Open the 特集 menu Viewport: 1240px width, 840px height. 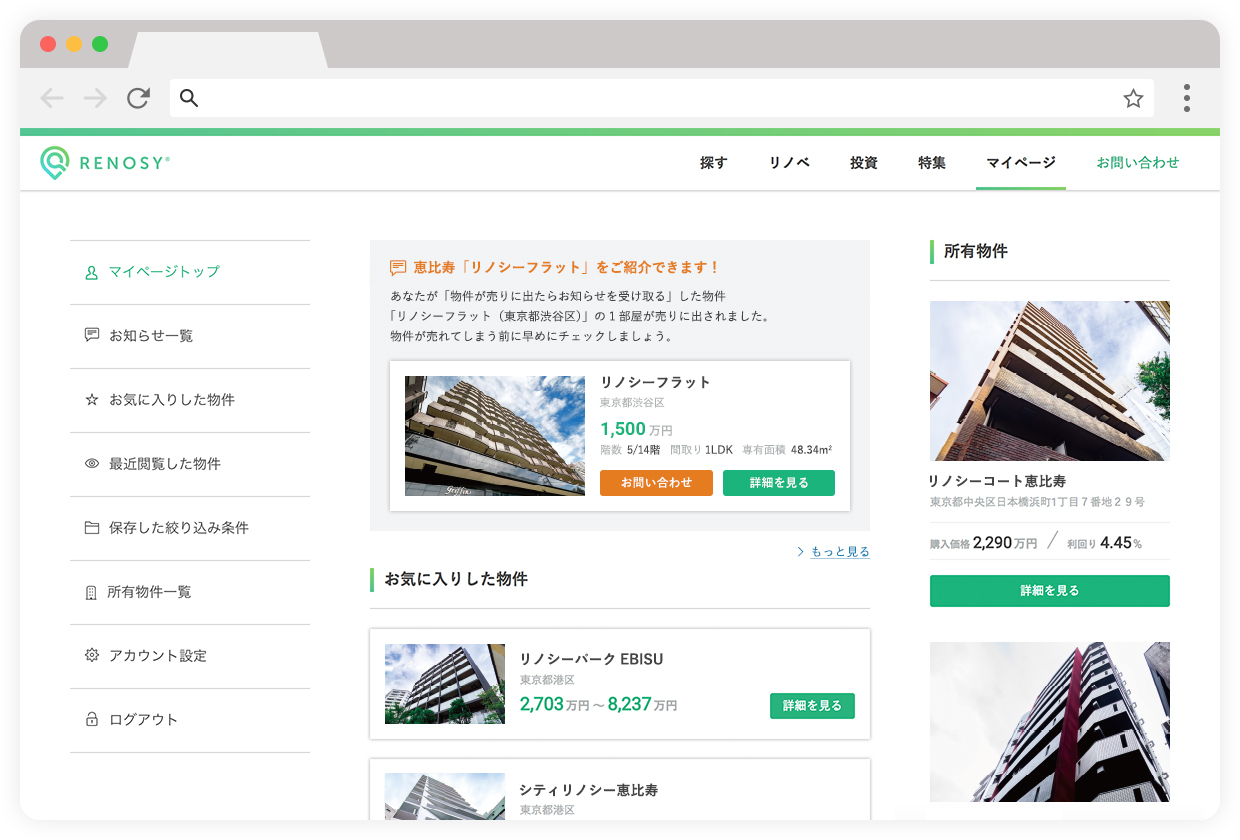click(932, 163)
